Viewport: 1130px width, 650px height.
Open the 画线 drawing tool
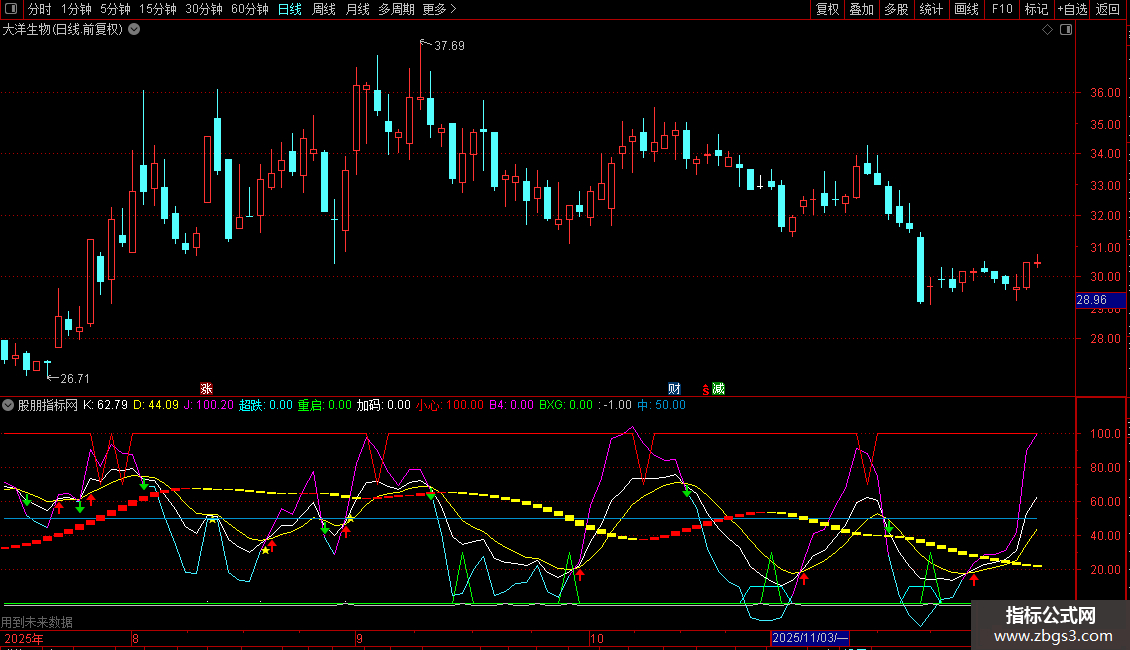point(967,10)
